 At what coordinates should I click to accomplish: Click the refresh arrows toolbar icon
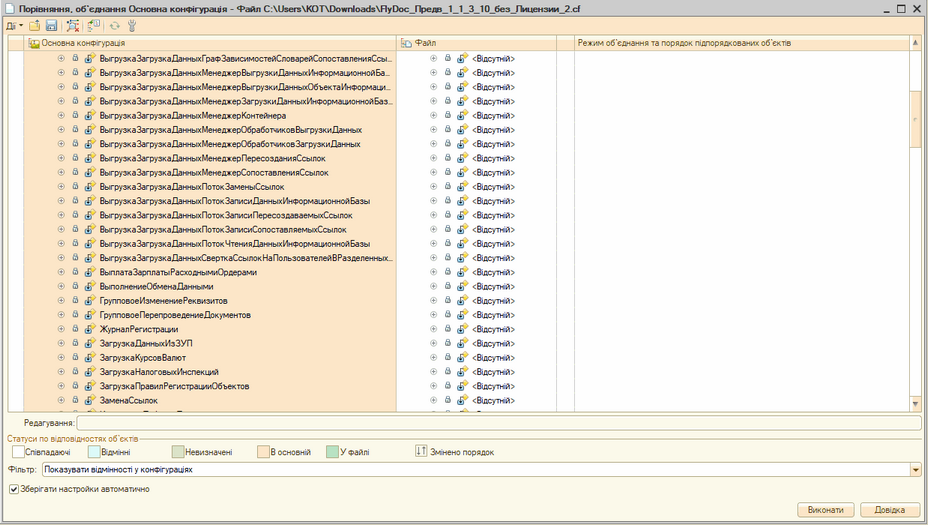[x=114, y=25]
